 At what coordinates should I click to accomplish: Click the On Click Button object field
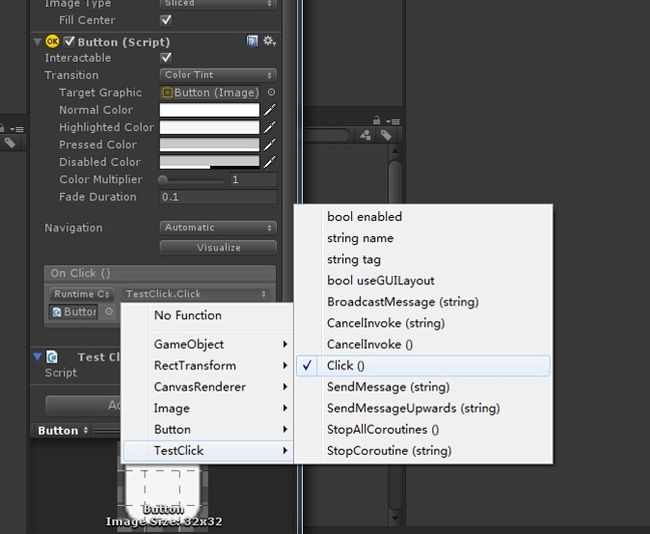click(x=74, y=311)
